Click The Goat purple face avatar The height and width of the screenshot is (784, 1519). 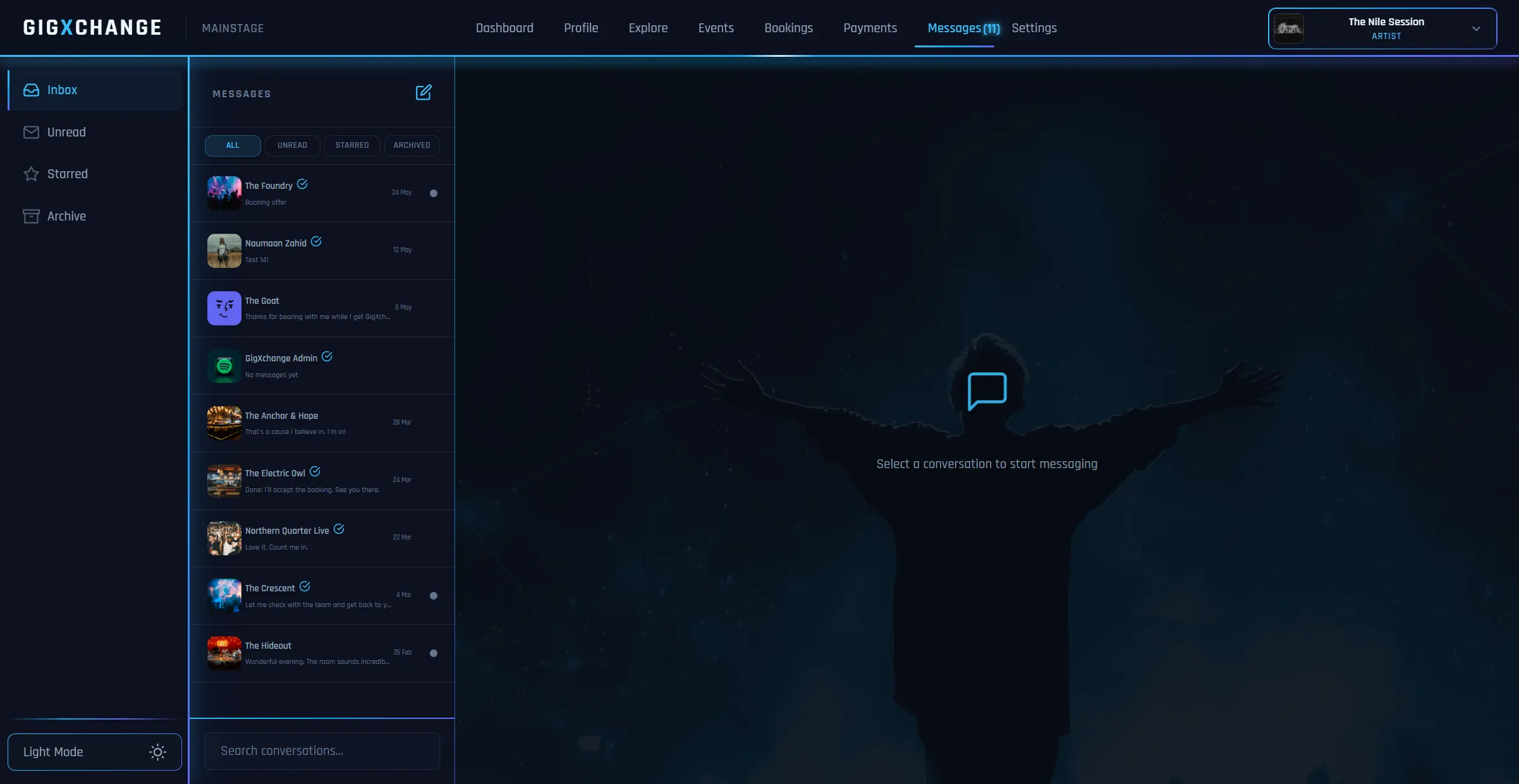tap(224, 308)
